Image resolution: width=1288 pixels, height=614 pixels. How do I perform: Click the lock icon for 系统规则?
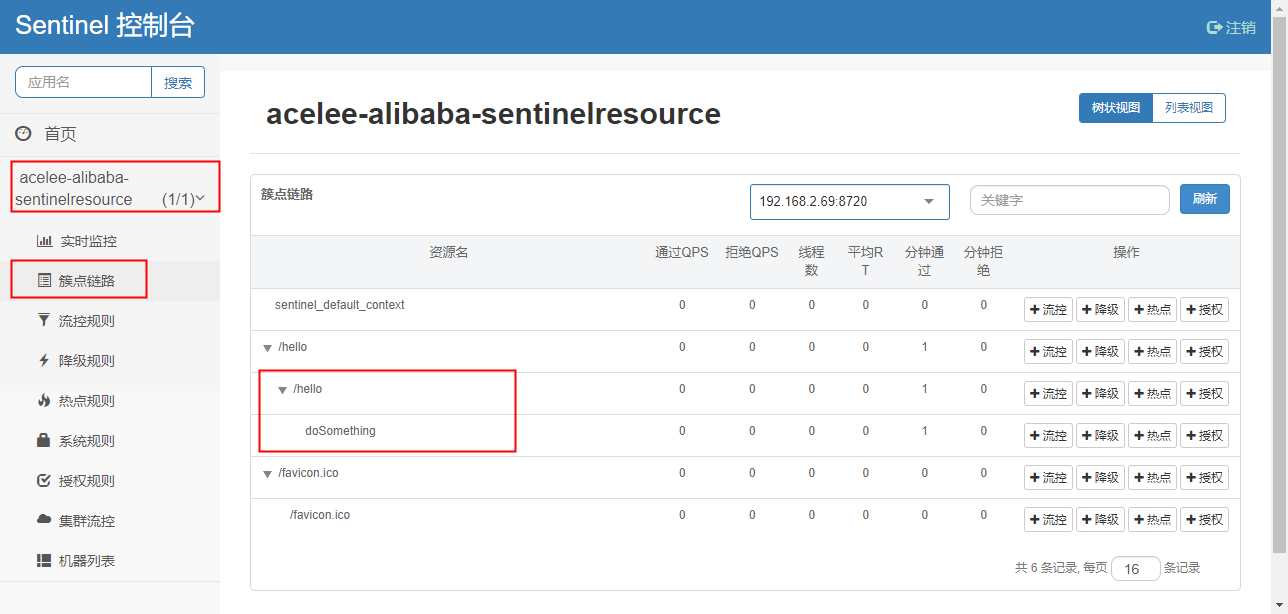pos(44,441)
